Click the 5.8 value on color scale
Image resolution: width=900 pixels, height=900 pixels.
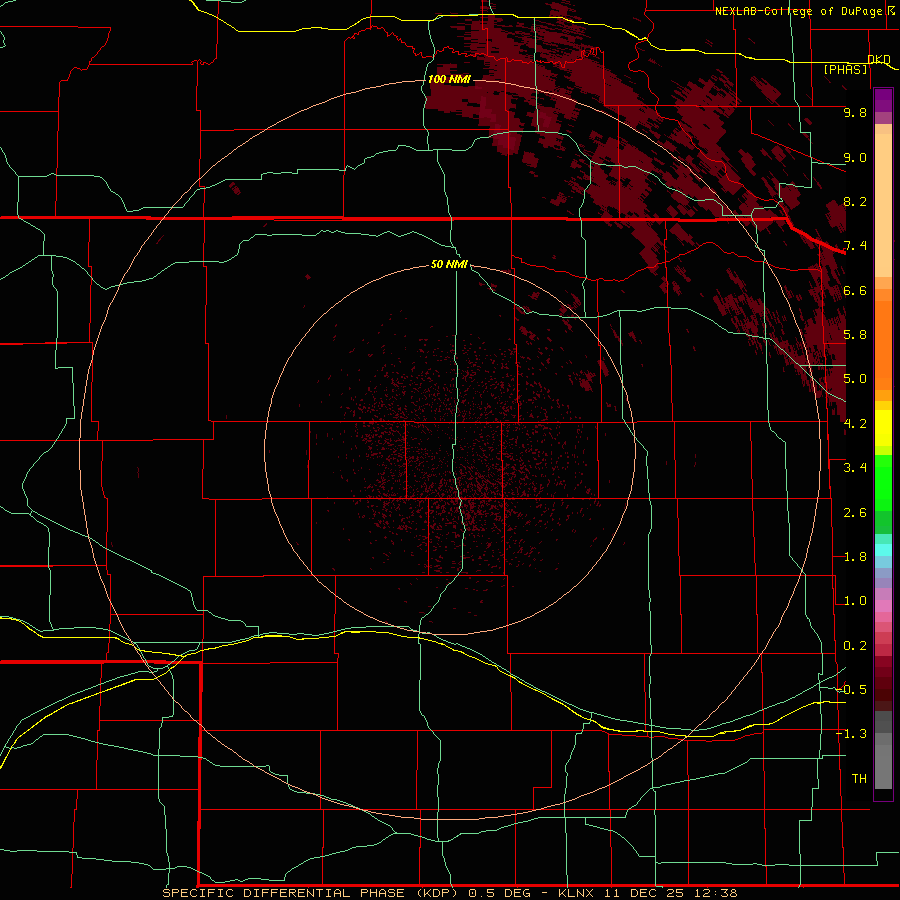(x=855, y=335)
